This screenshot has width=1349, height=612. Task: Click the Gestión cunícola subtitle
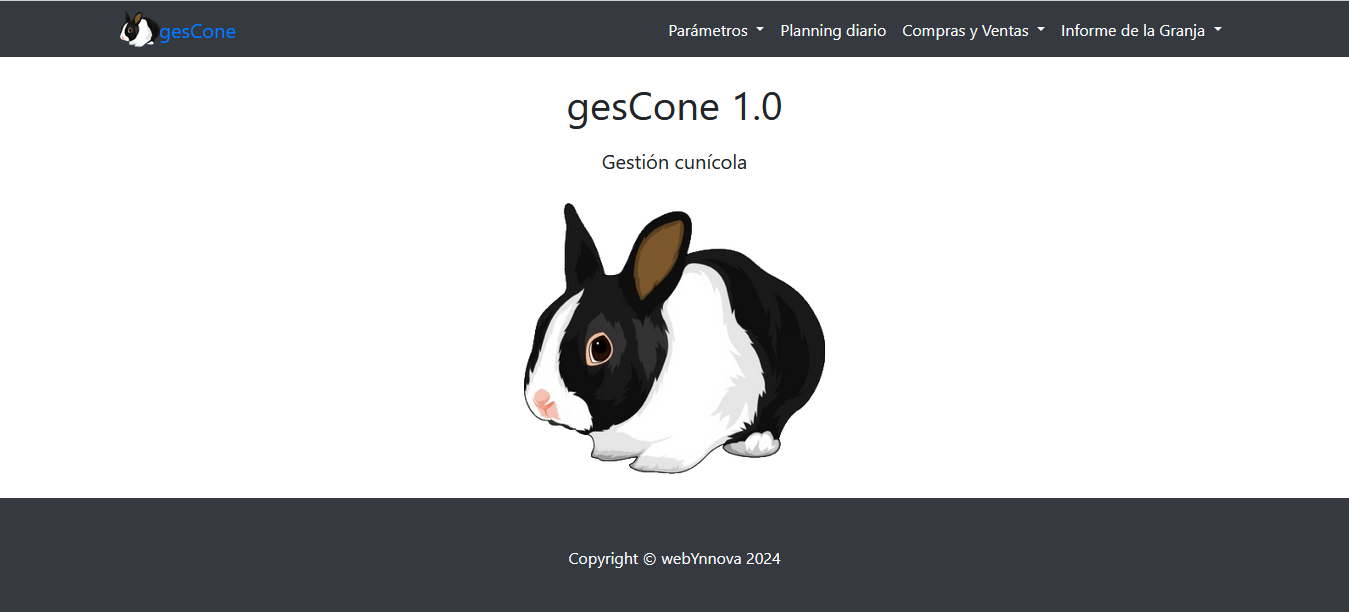click(674, 162)
